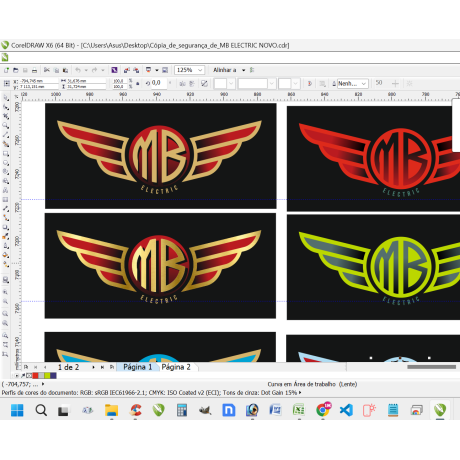Open the redo history dropdown arrow
The image size is (460, 460).
coord(103,70)
